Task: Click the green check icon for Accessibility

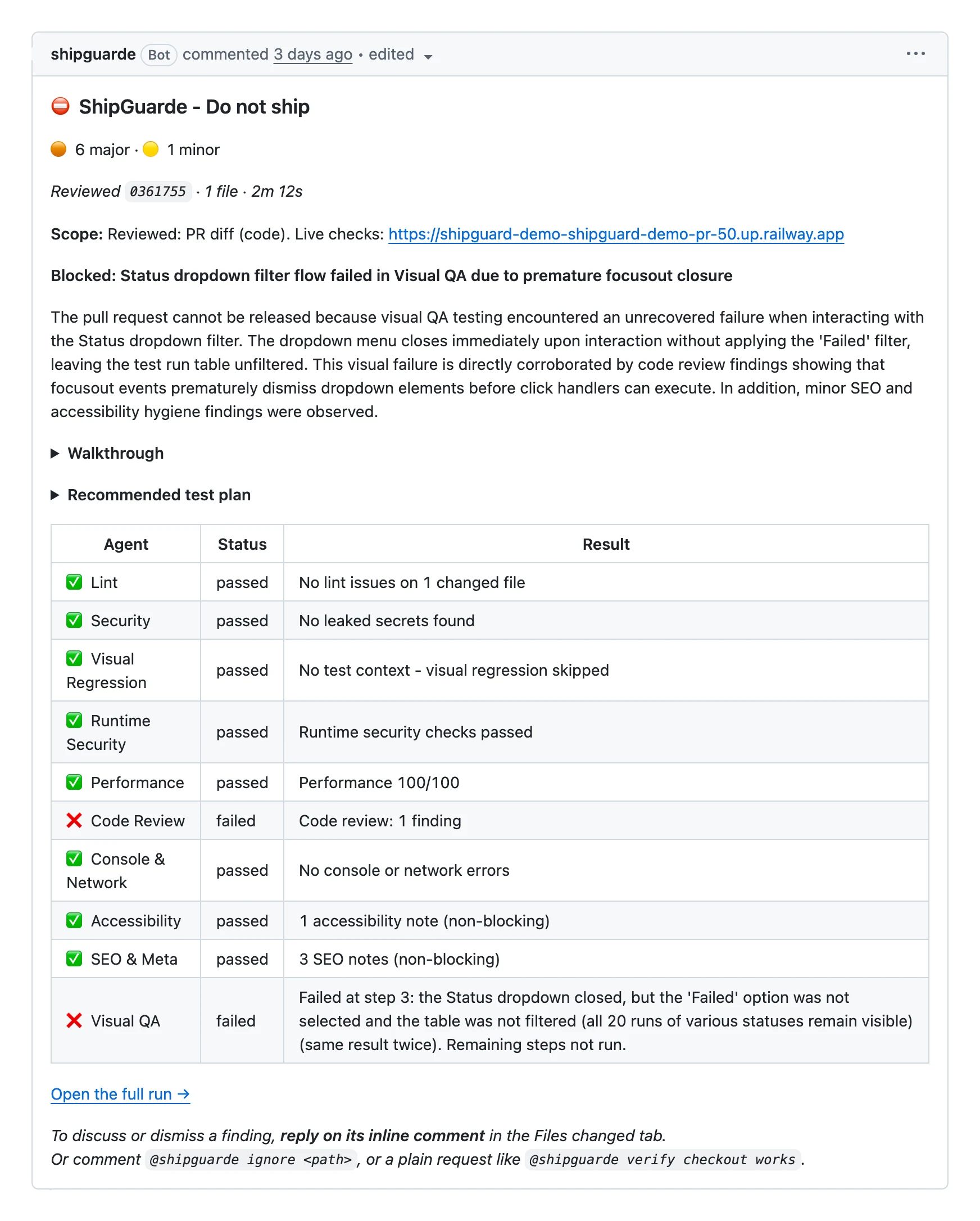Action: [x=74, y=920]
